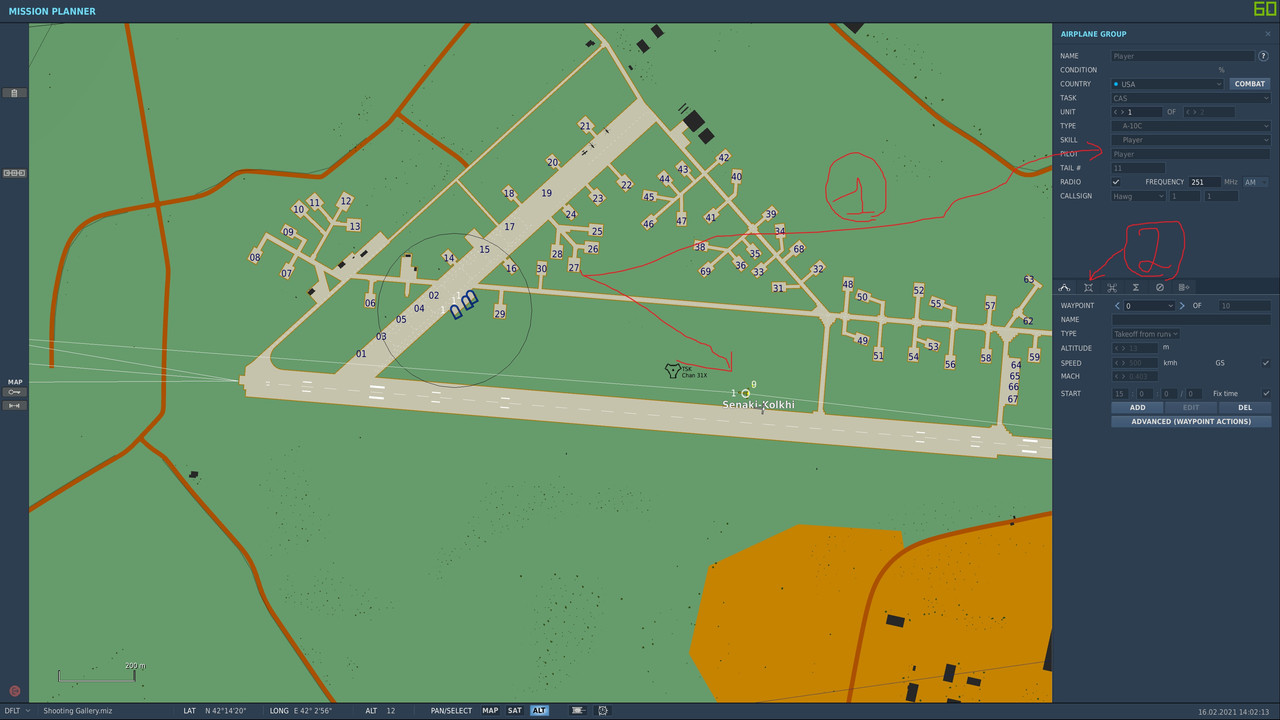
Task: Open the CALLSIGN dropdown showing Hawg
Action: 1139,196
